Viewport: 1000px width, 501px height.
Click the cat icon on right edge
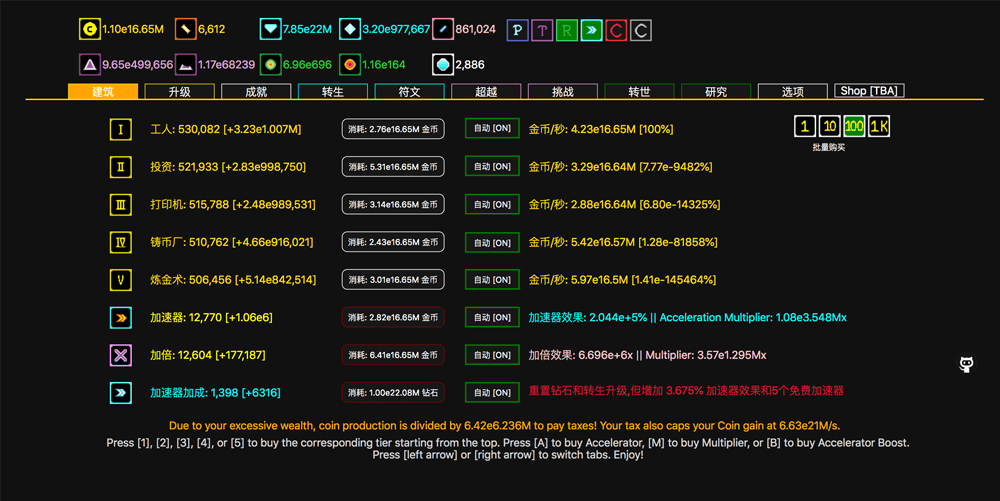(966, 365)
